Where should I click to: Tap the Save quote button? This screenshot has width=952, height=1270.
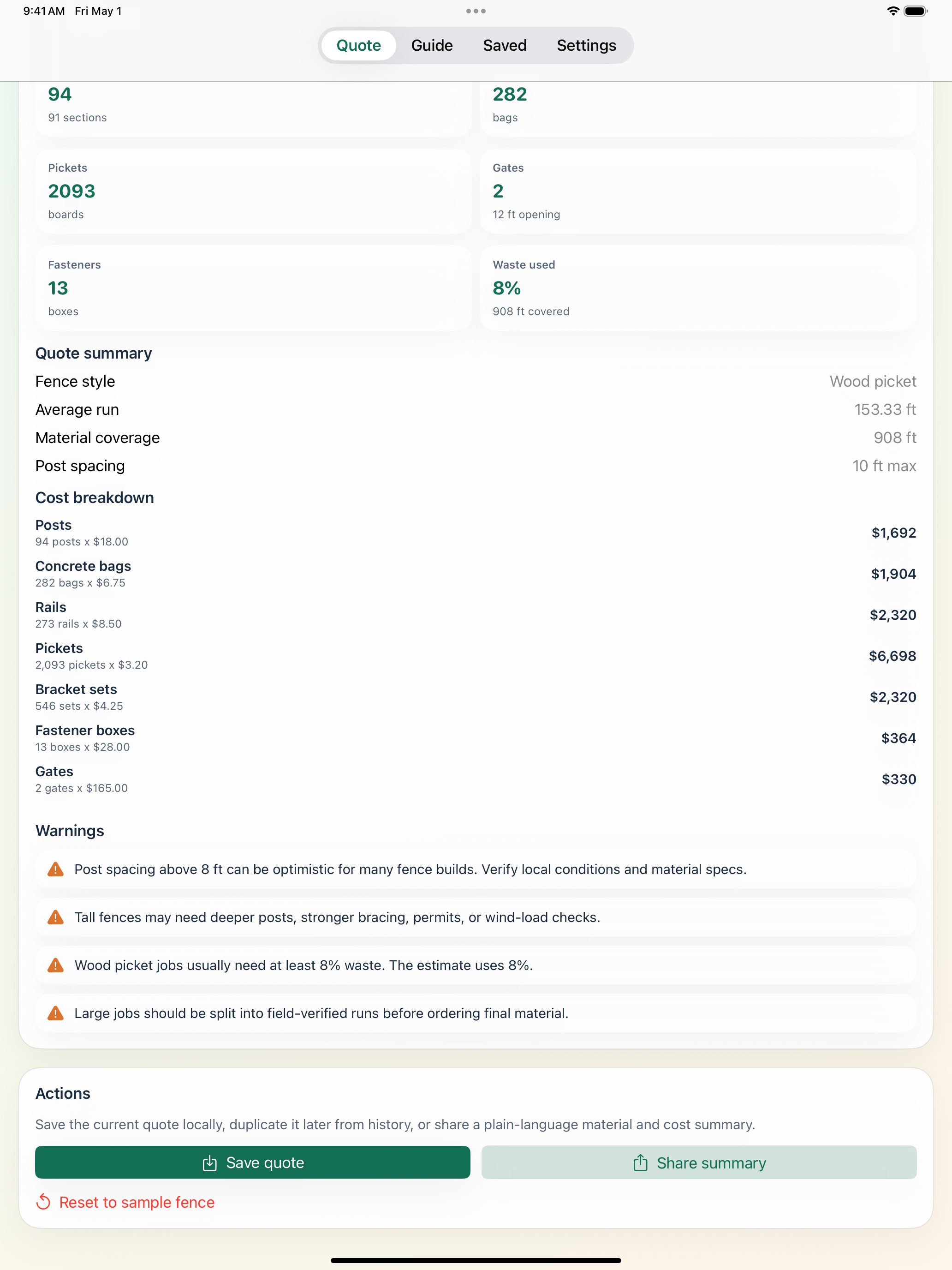coord(252,1162)
